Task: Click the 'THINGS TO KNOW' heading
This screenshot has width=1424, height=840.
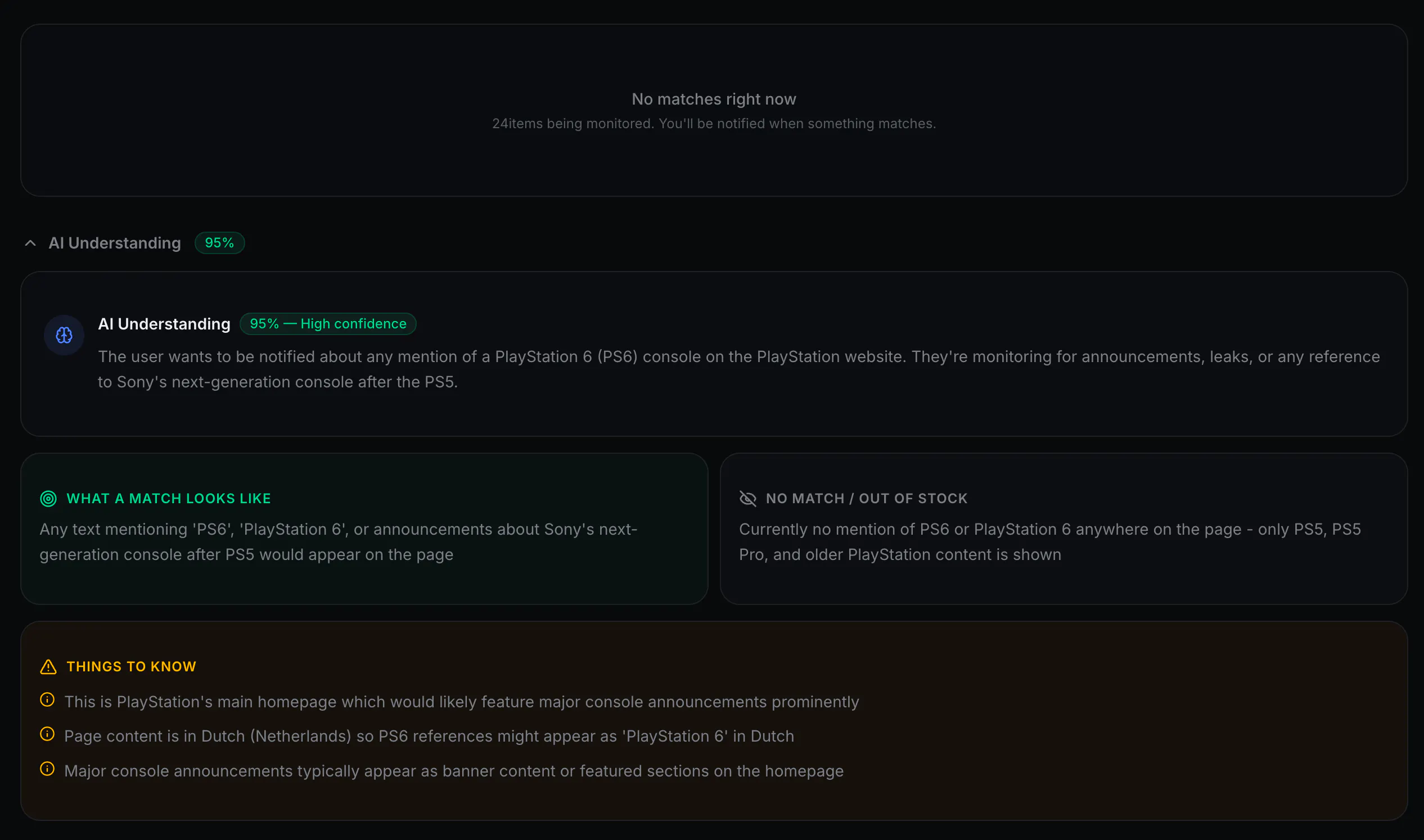Action: click(x=132, y=667)
